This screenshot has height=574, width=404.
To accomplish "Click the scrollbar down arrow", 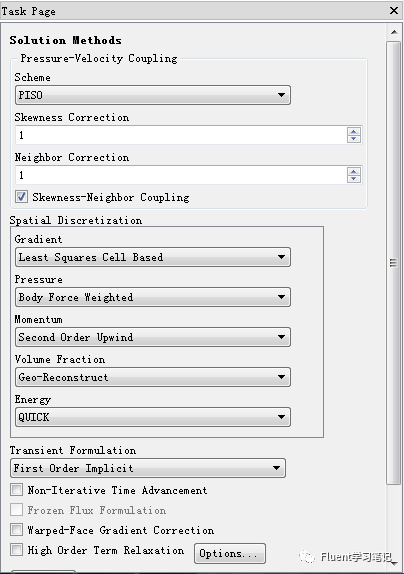I will (394, 563).
